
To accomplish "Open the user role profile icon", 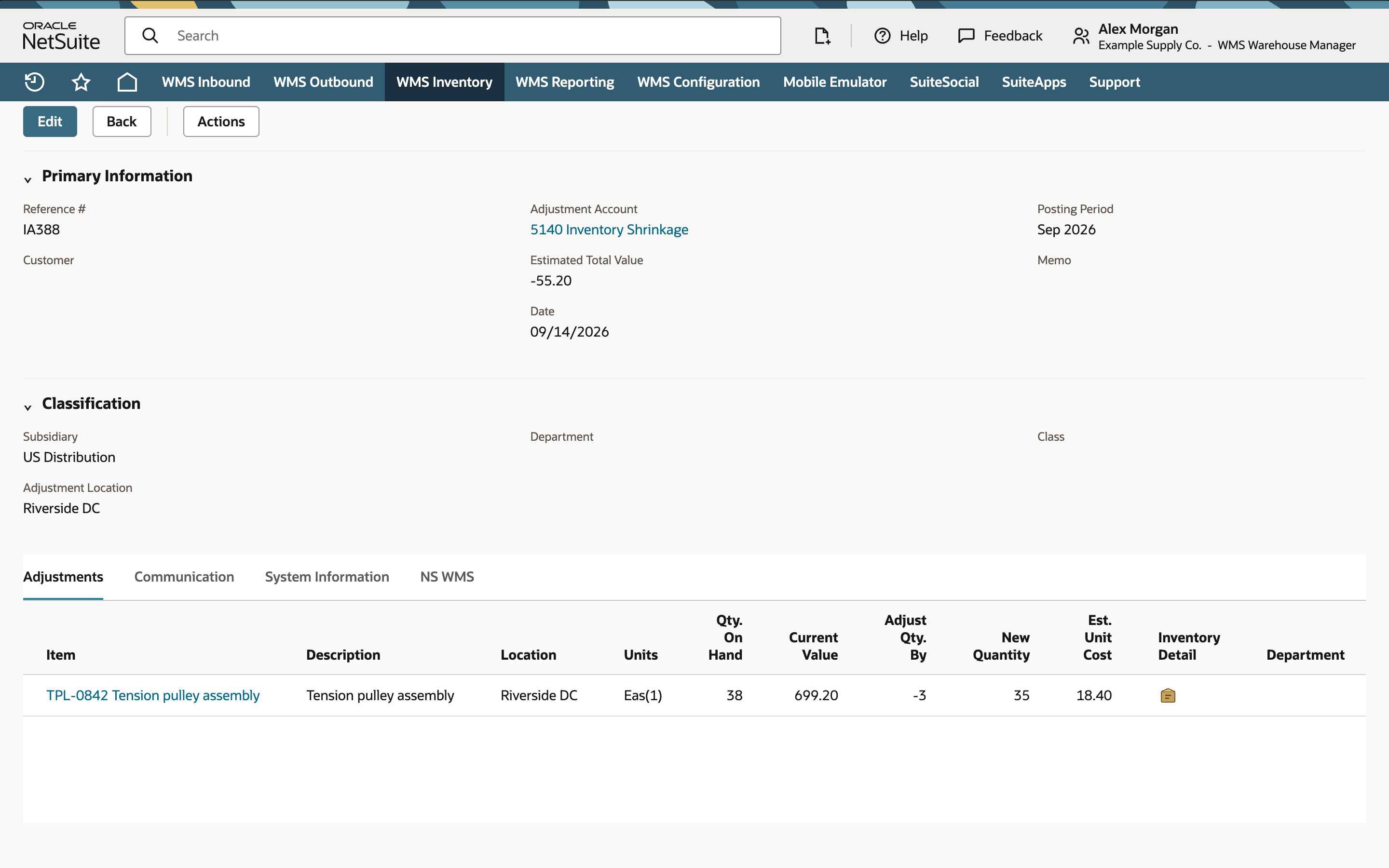I will pos(1081,36).
